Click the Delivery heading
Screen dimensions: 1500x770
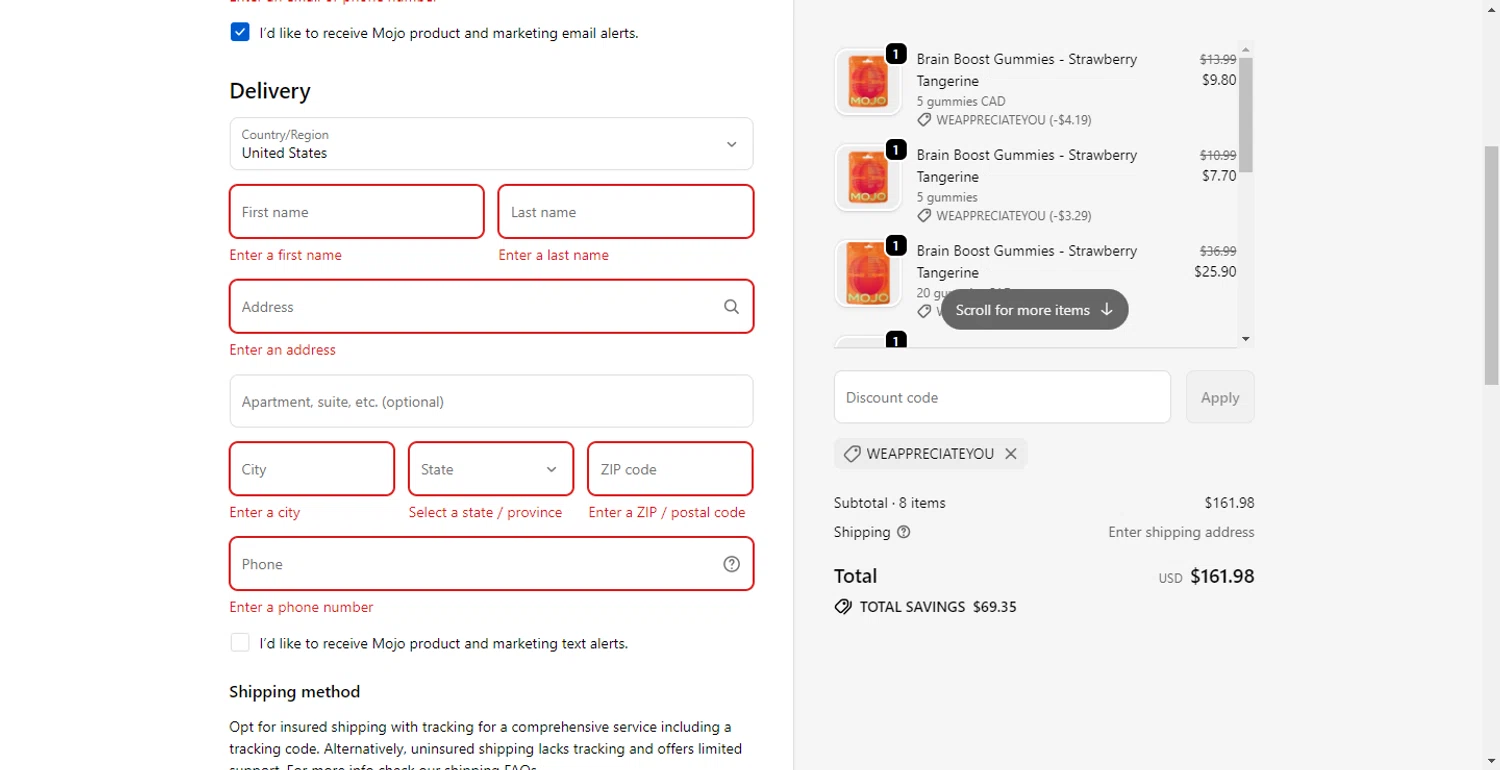(x=270, y=91)
